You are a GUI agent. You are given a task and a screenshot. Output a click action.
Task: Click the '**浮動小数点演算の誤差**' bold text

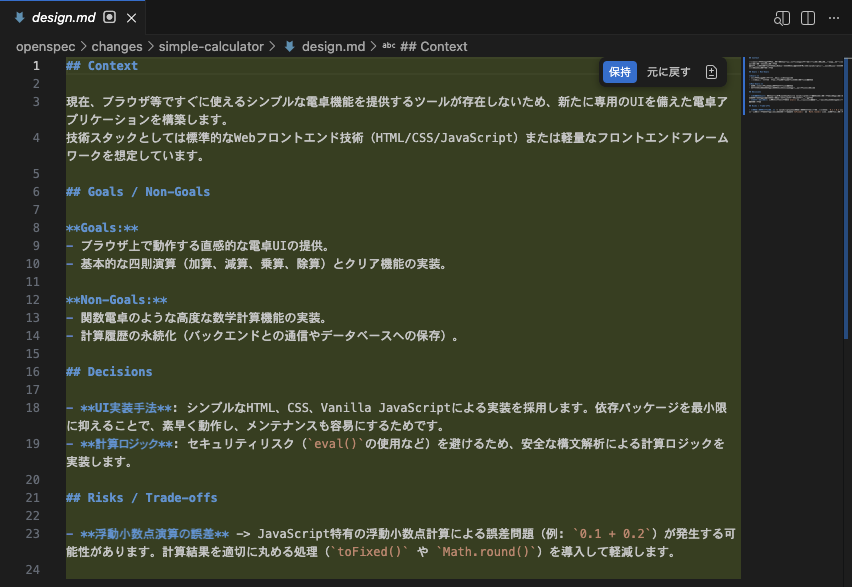coord(154,534)
